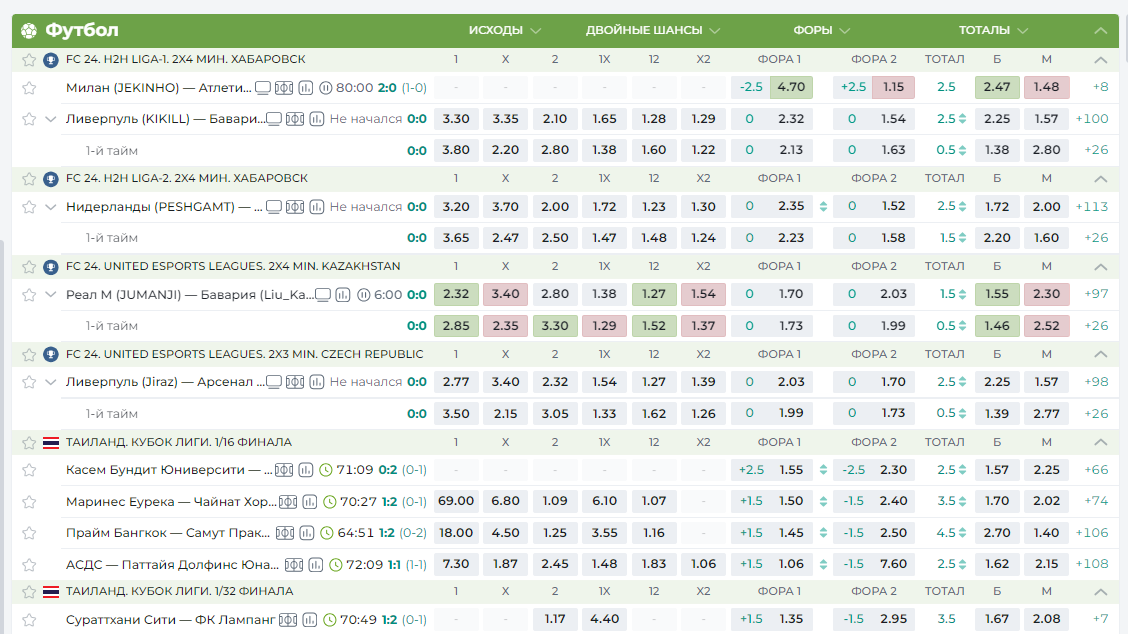Show statistics for Реал М (JUMANJI) match

(x=344, y=295)
